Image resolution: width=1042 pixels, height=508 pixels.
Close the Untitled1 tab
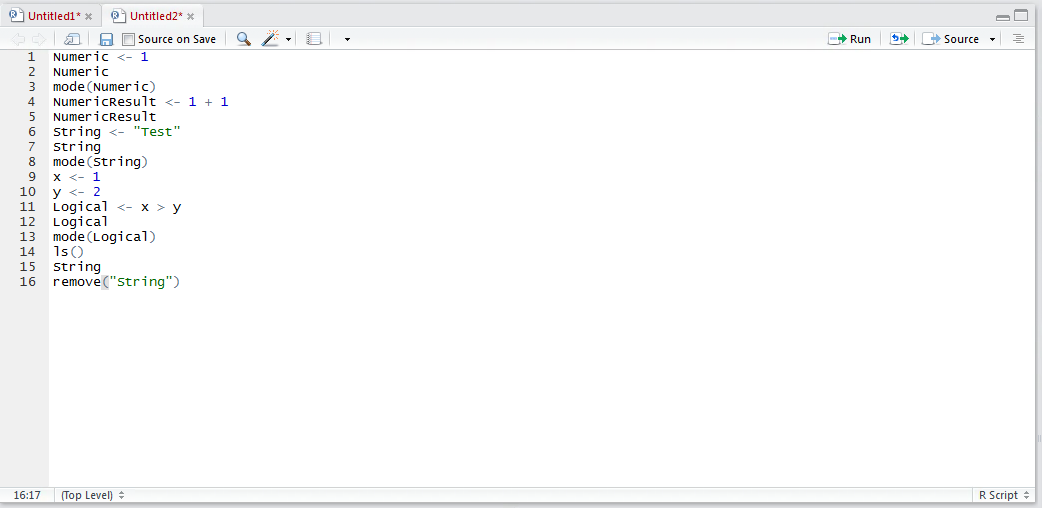click(88, 17)
